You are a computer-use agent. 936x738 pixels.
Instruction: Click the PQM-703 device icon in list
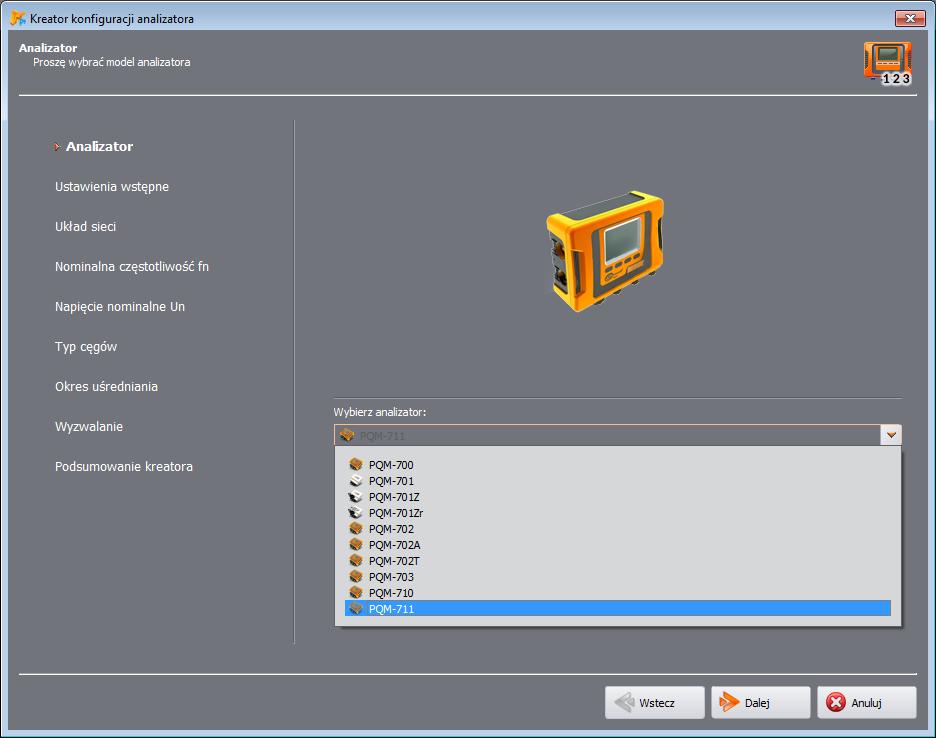[356, 576]
